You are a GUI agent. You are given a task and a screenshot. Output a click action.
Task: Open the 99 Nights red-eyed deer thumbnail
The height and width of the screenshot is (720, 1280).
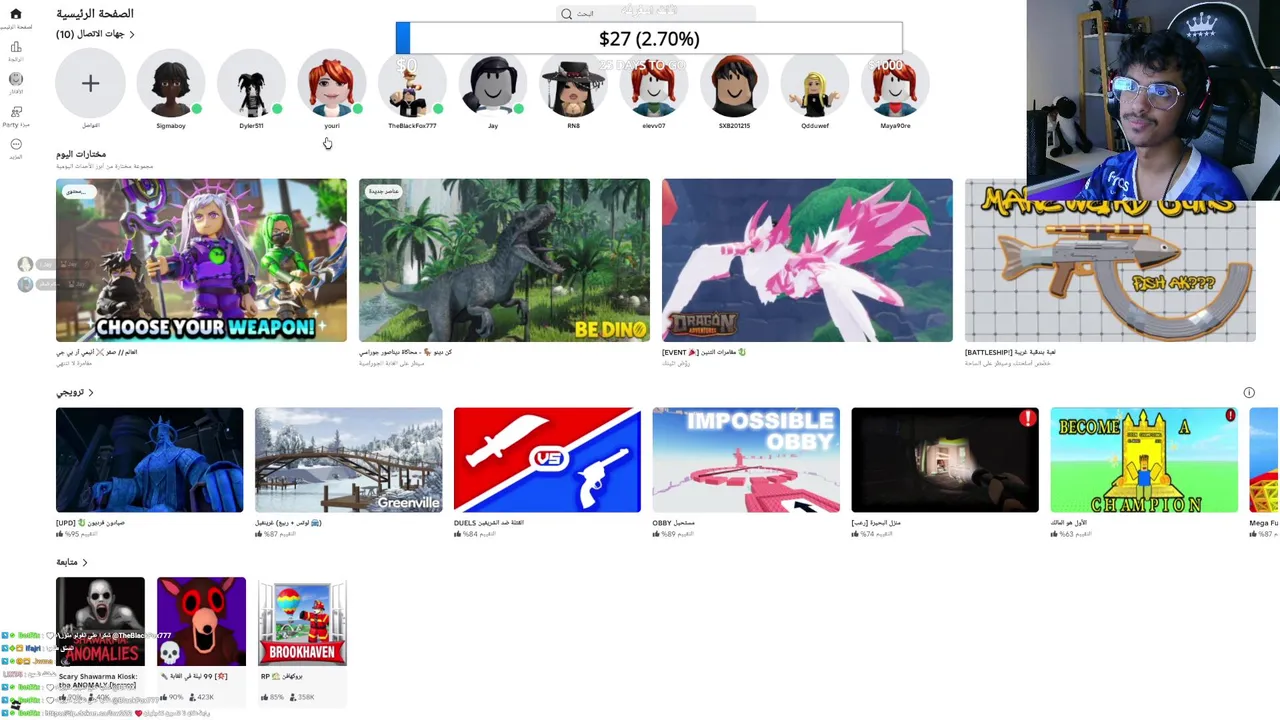click(x=201, y=621)
